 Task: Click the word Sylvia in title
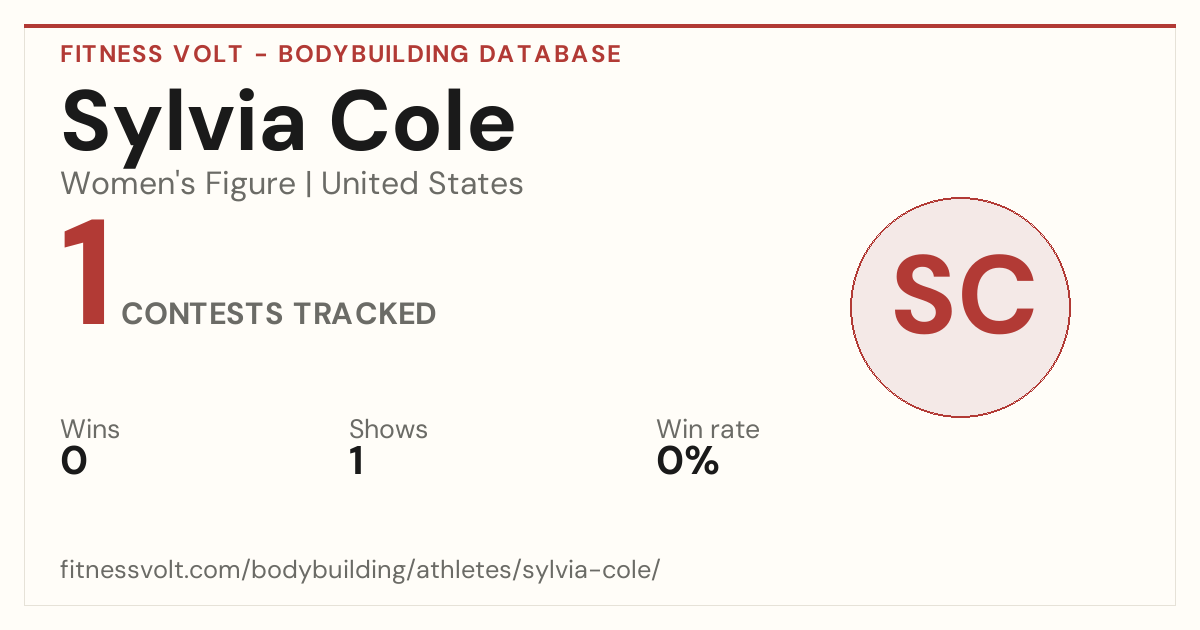pyautogui.click(x=185, y=120)
